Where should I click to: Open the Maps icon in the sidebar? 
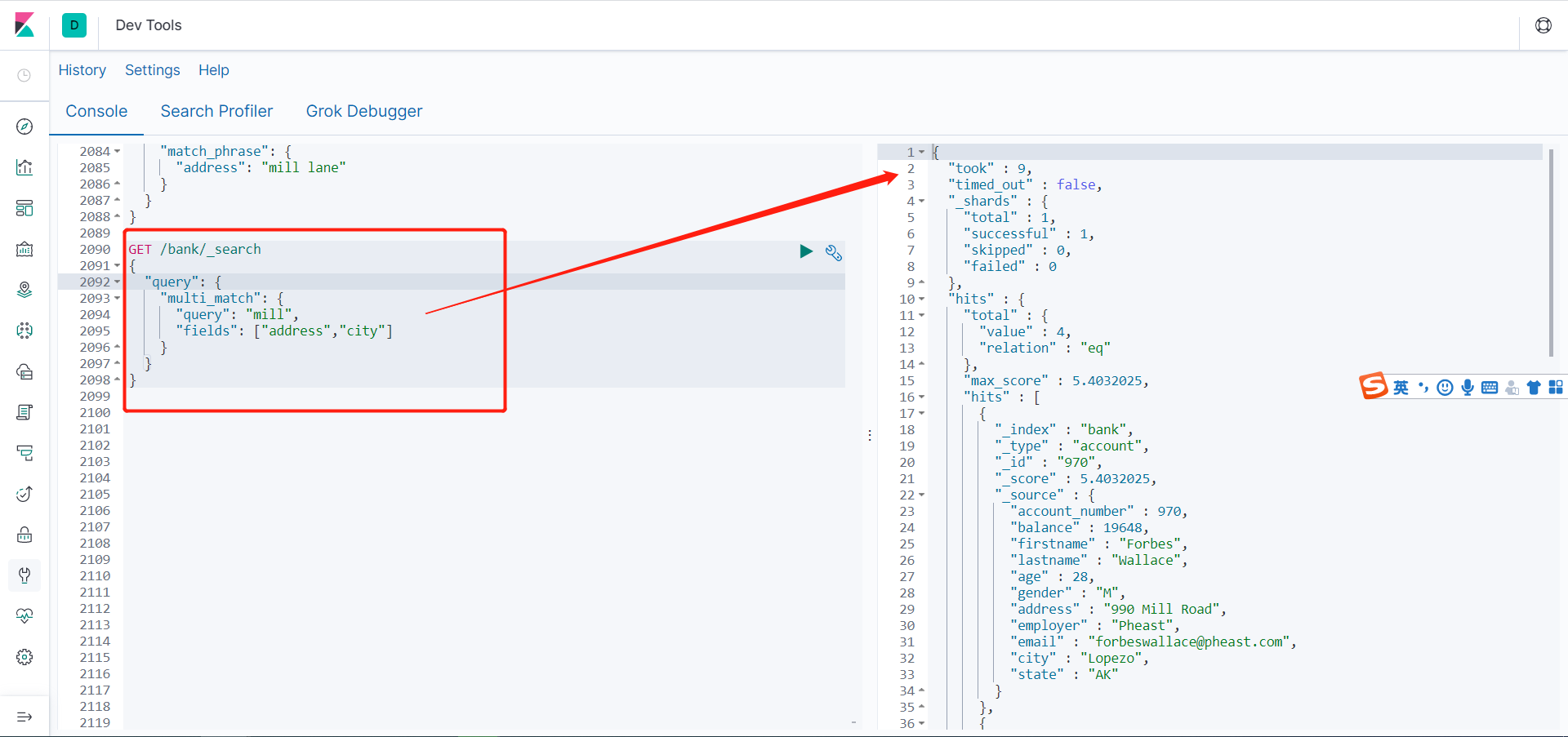[x=24, y=290]
